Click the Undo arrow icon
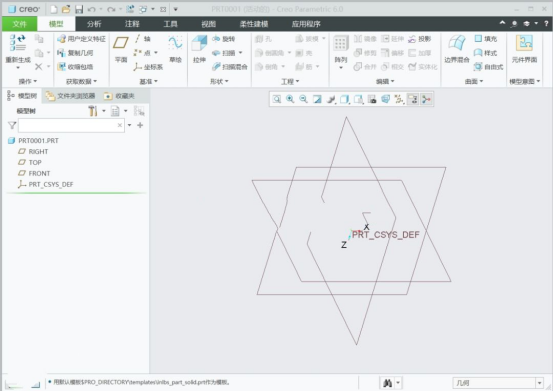553x391 pixels. point(91,10)
